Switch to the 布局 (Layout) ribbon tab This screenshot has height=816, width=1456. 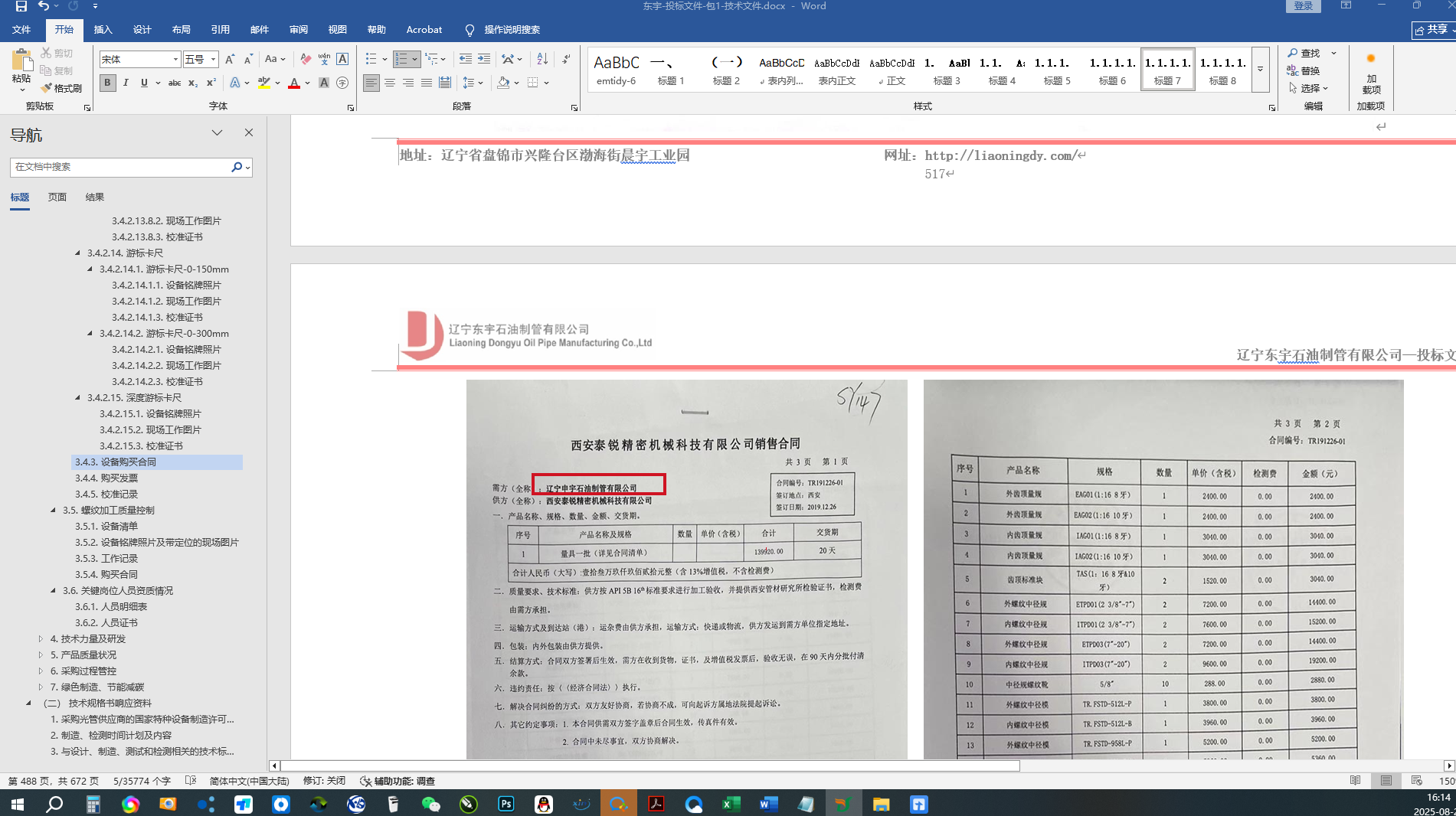(x=182, y=29)
